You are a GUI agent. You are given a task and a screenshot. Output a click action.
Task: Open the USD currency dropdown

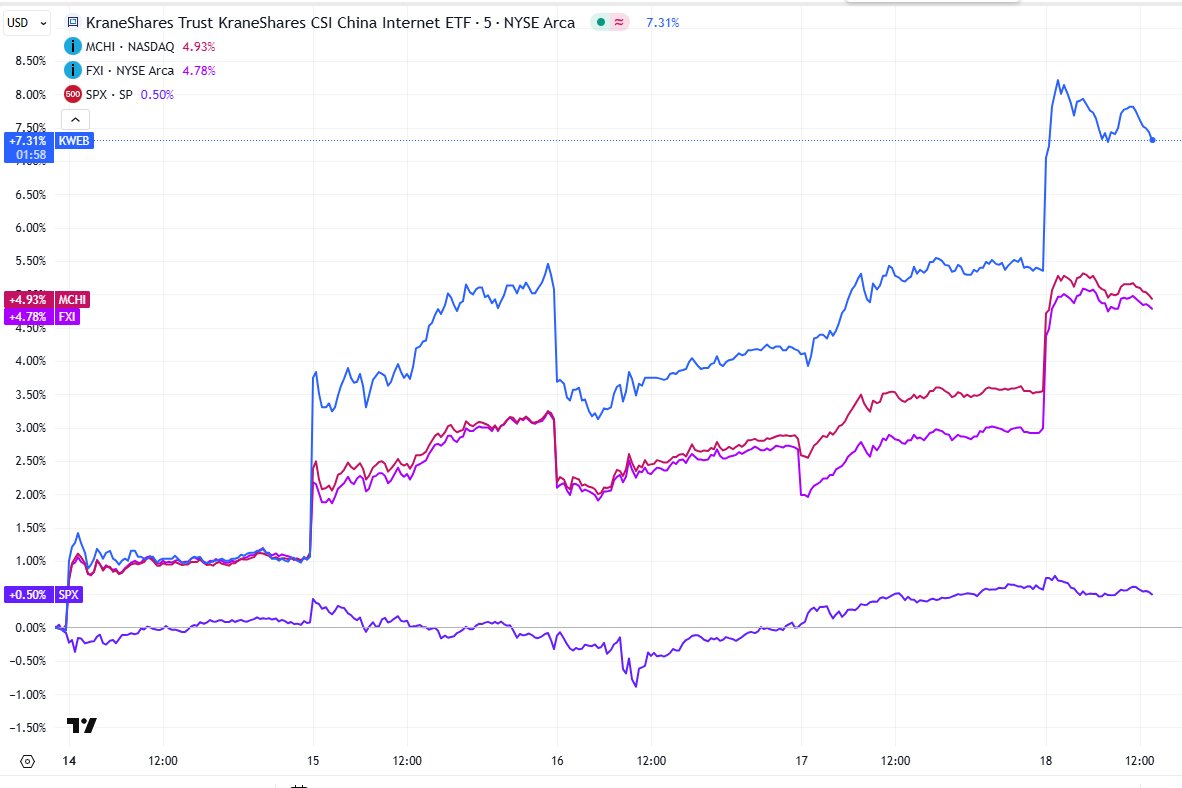[x=27, y=23]
